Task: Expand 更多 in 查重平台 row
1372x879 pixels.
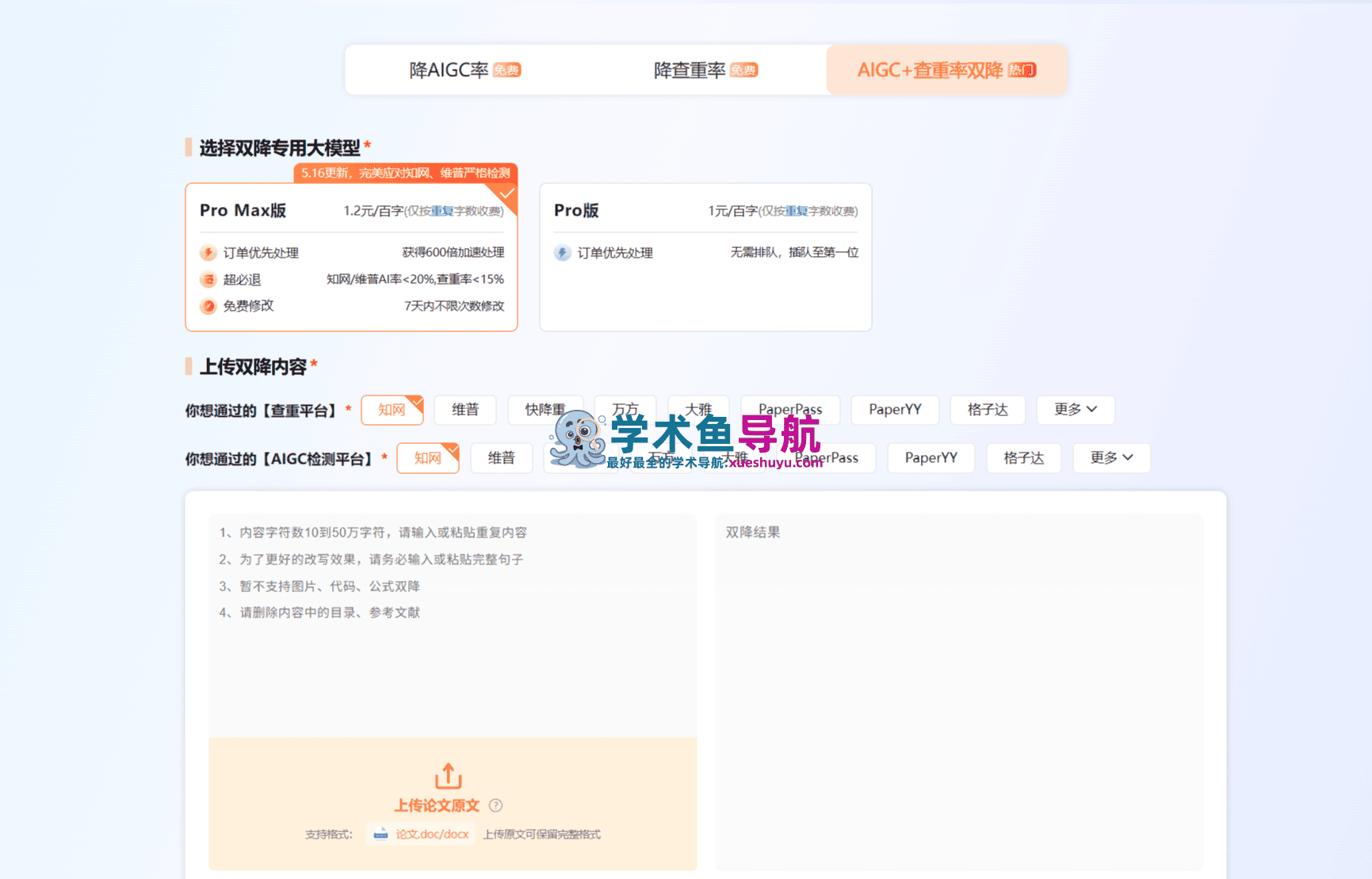Action: click(1076, 410)
